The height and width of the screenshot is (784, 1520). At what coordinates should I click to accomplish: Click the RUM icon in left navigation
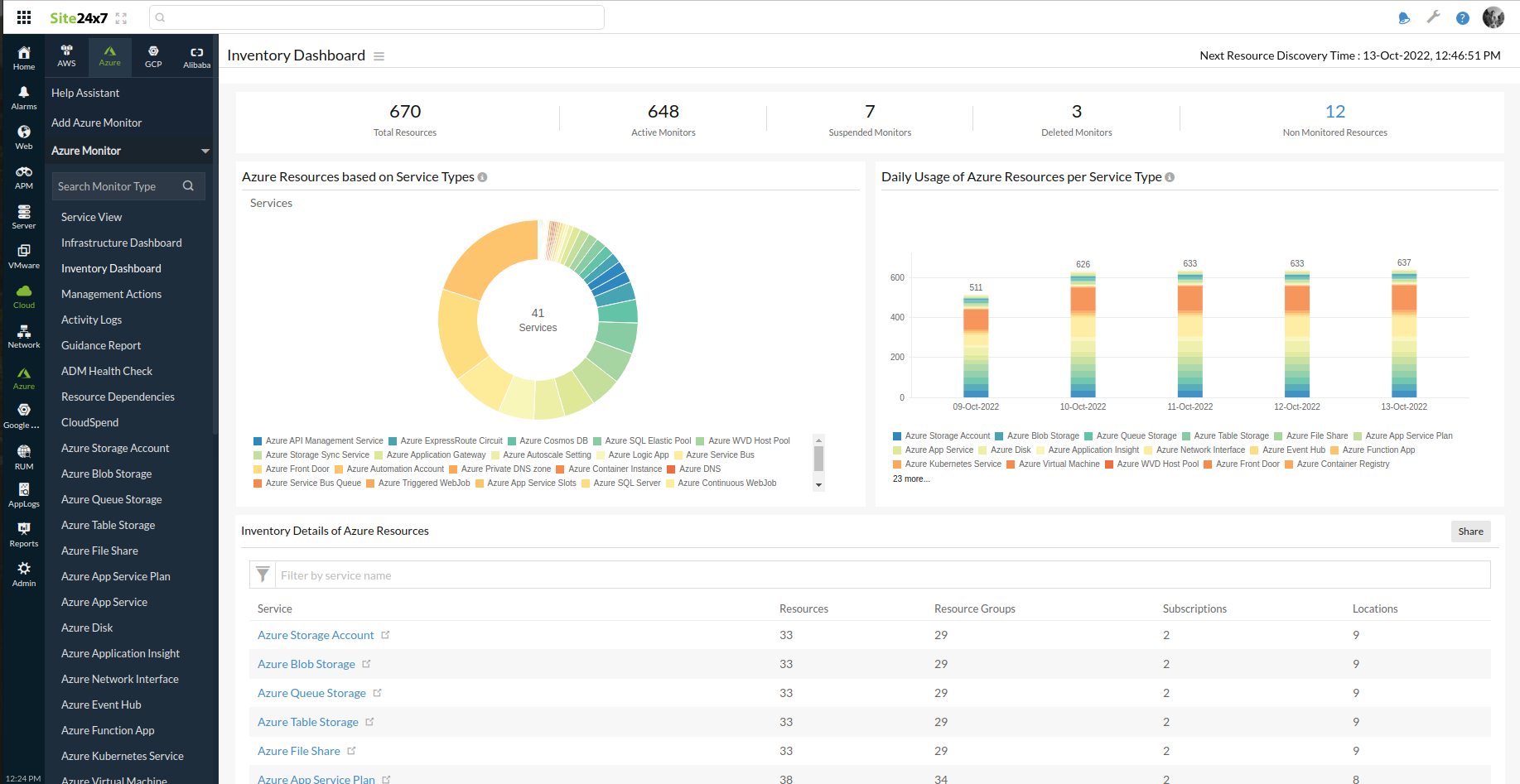pos(23,454)
